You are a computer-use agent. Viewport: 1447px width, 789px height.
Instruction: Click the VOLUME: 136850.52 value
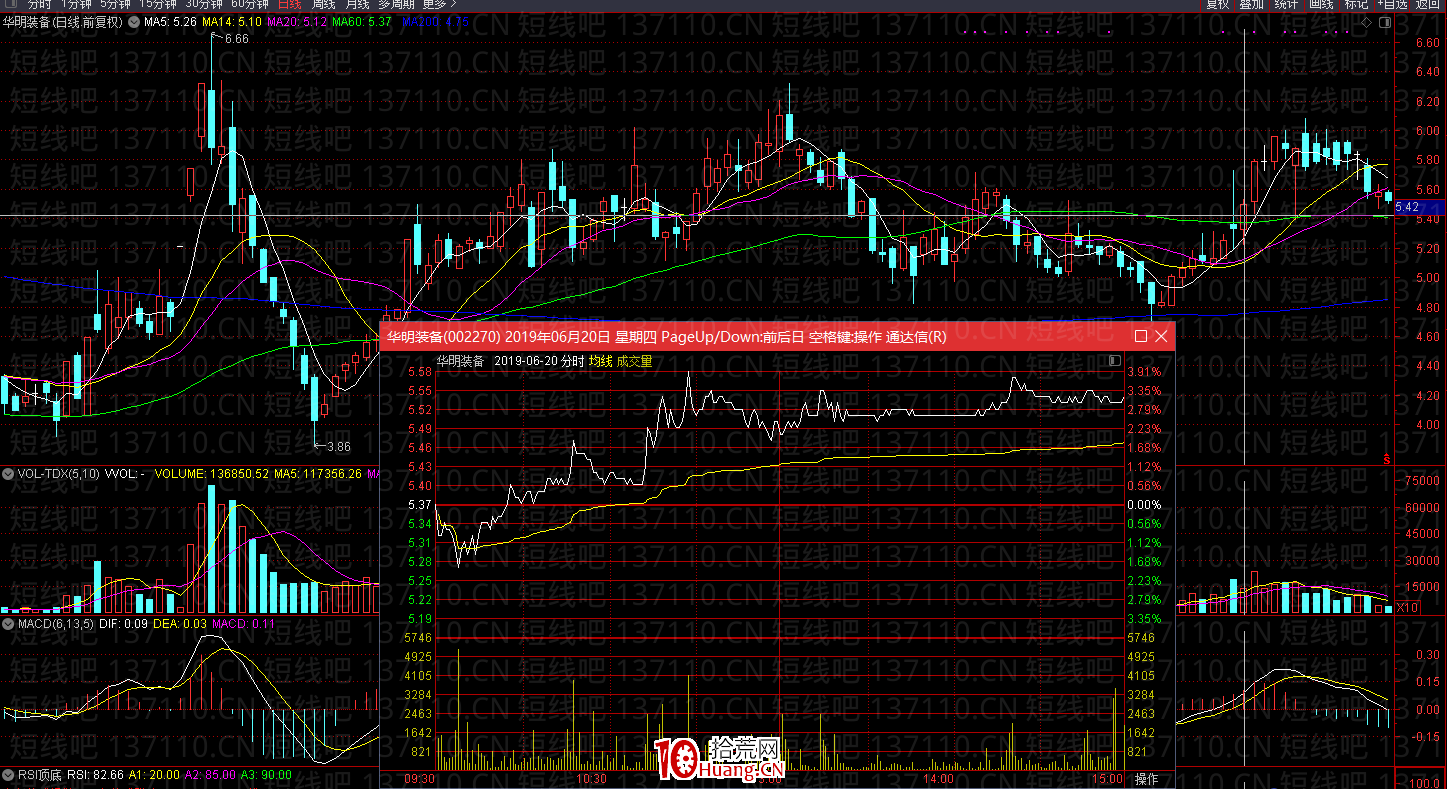pyautogui.click(x=212, y=473)
